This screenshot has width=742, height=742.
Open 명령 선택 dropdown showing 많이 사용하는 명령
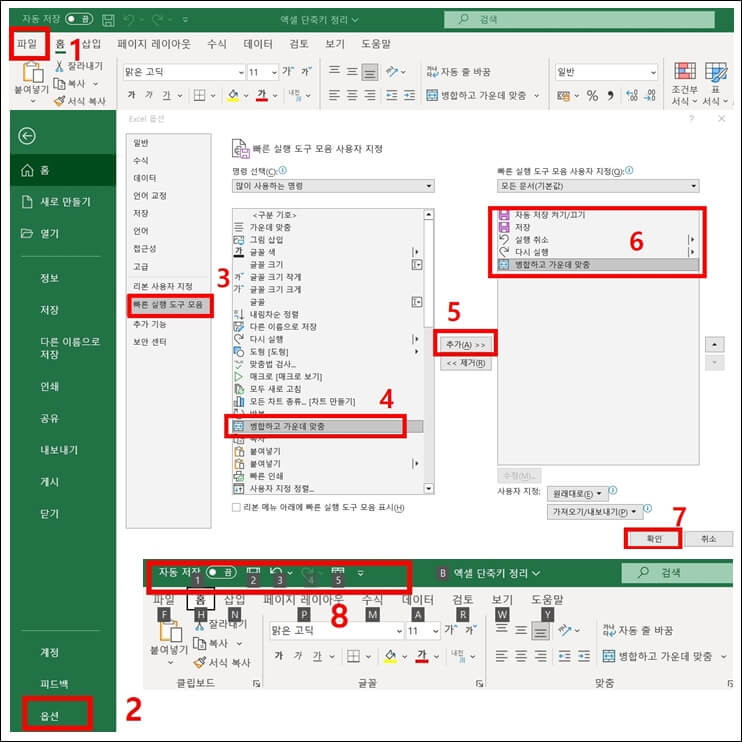333,186
